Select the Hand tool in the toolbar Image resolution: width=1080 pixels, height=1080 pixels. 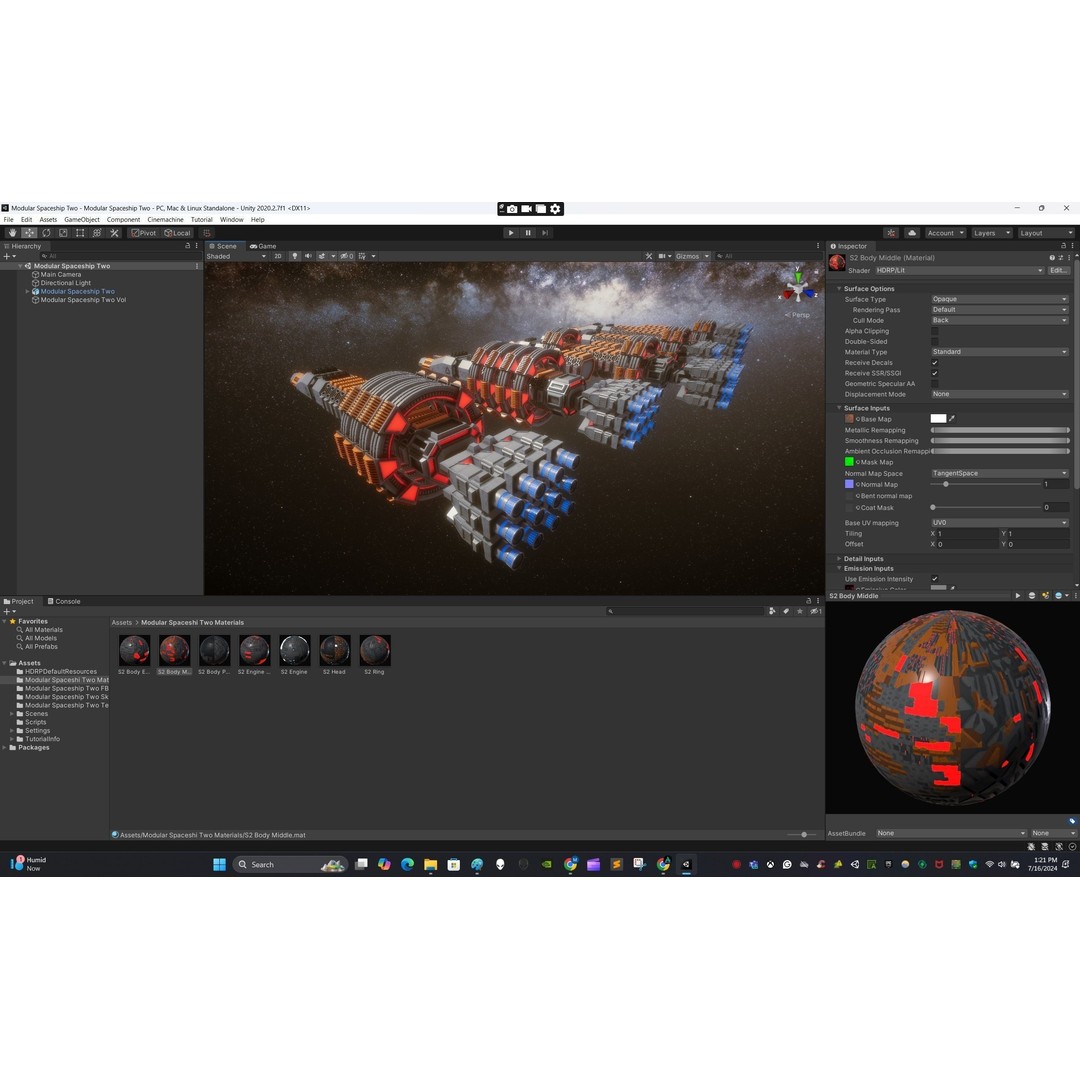(12, 233)
